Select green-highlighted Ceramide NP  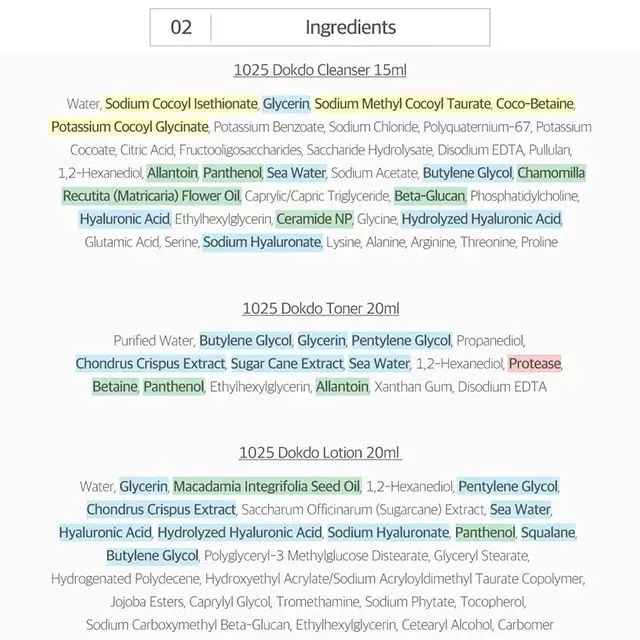point(313,219)
